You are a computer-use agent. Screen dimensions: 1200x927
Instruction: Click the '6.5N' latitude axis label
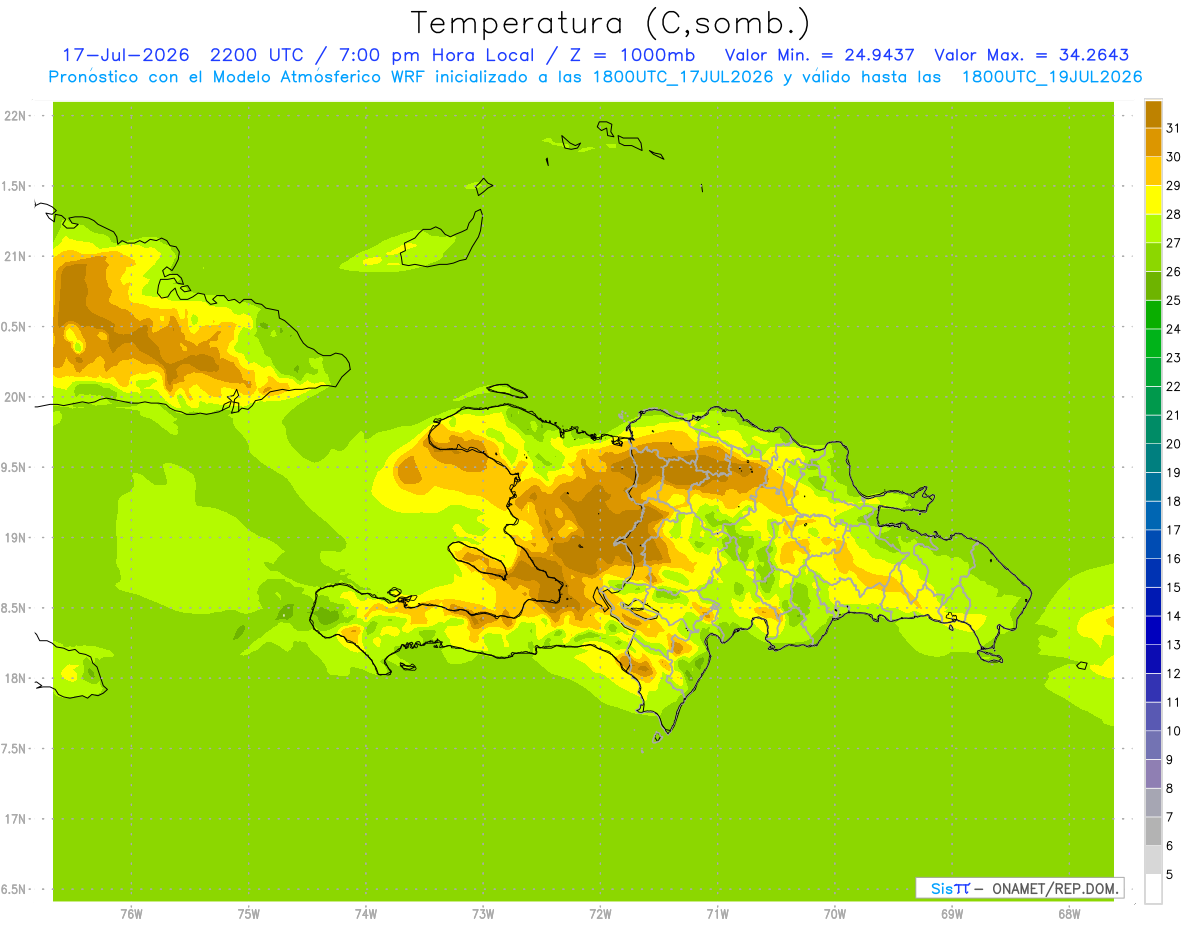pos(14,889)
